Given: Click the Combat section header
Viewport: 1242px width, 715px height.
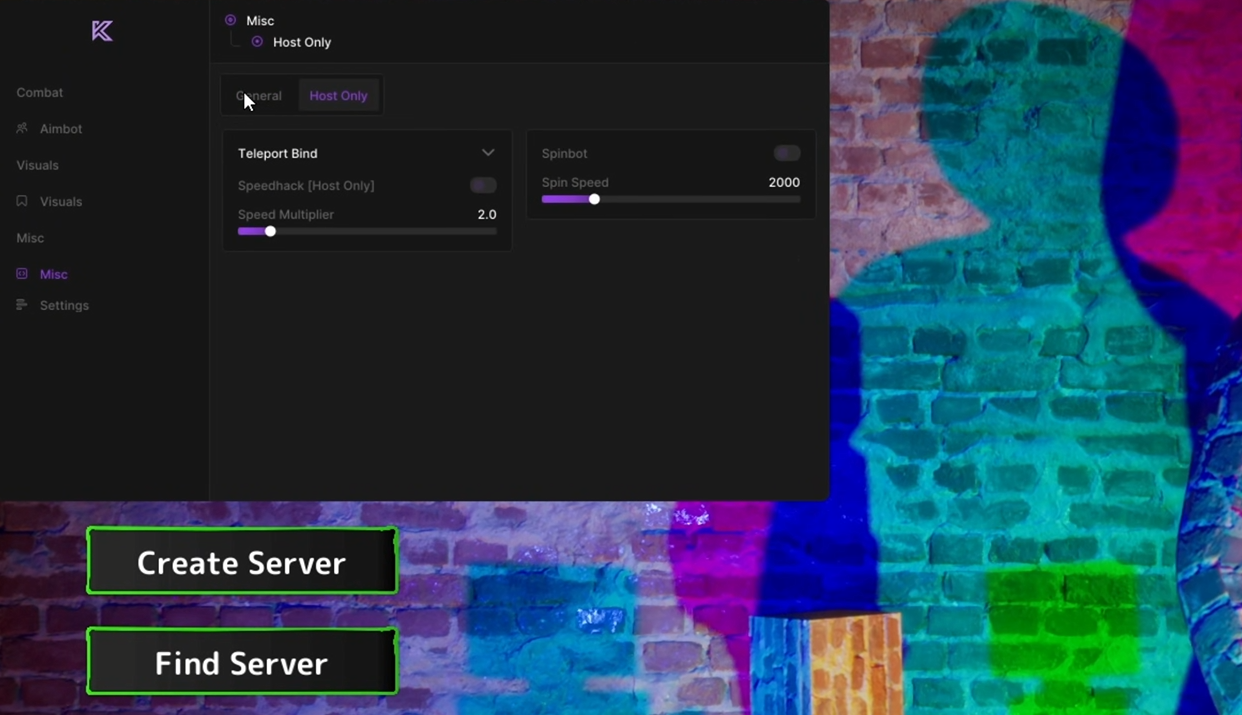Looking at the screenshot, I should point(40,93).
